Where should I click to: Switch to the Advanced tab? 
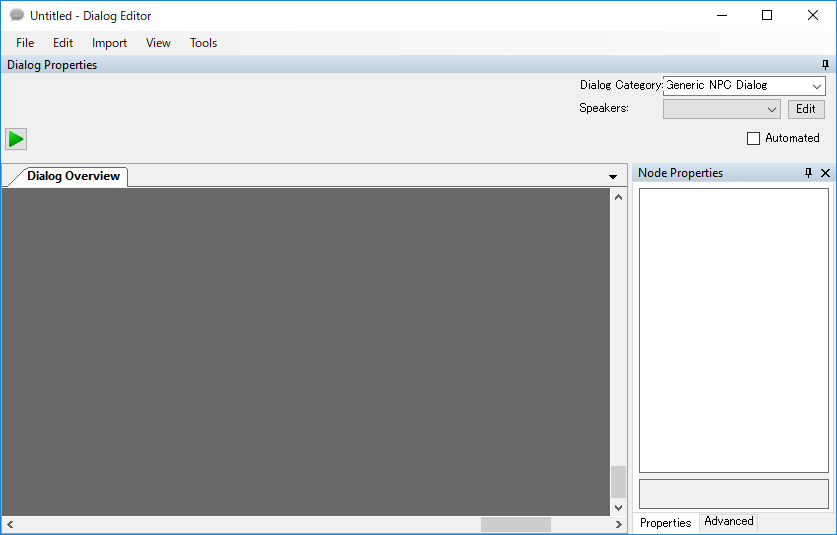(728, 521)
